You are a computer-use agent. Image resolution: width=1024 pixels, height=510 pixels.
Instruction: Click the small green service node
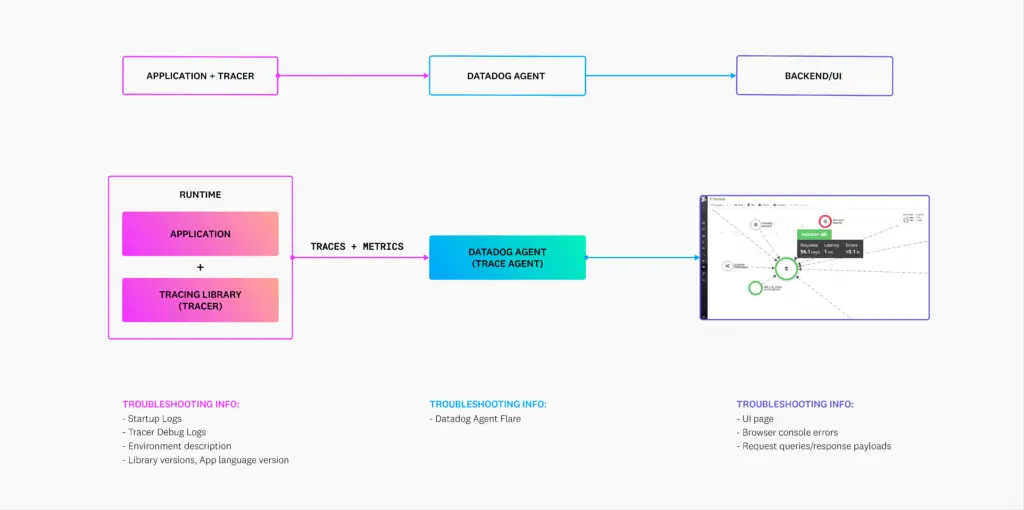coord(756,287)
